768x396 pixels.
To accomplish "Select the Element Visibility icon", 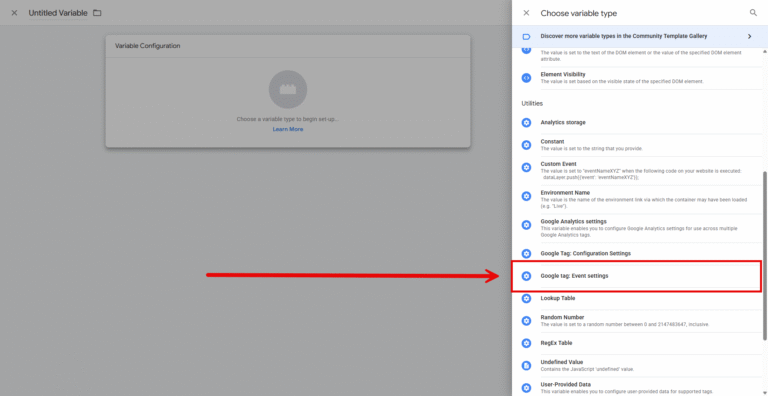I will coord(526,77).
